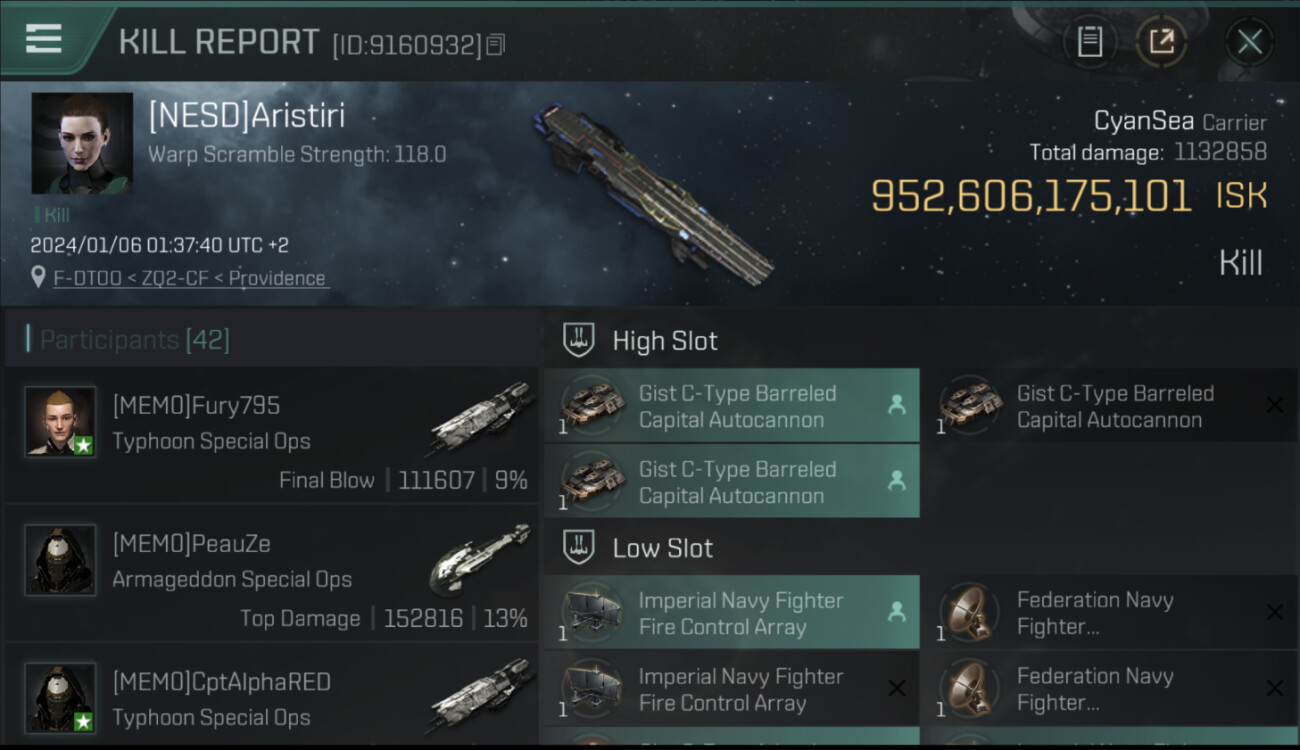The height and width of the screenshot is (750, 1300).
Task: Click the High Slot section icon
Action: pos(580,340)
